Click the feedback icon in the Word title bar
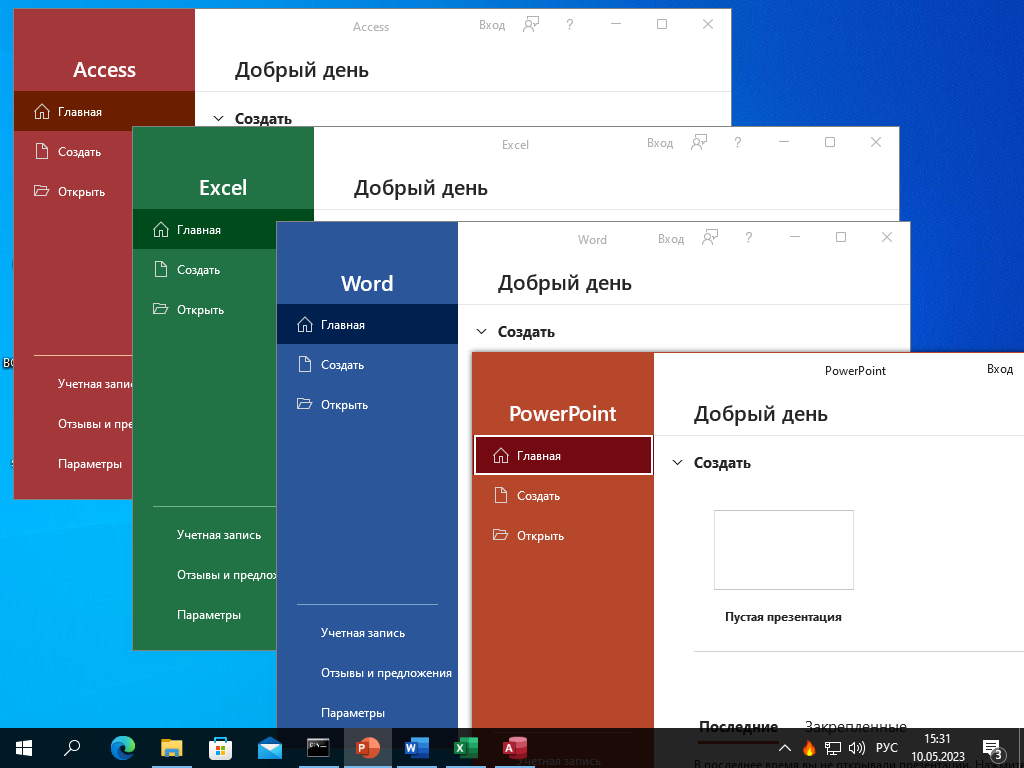 710,238
